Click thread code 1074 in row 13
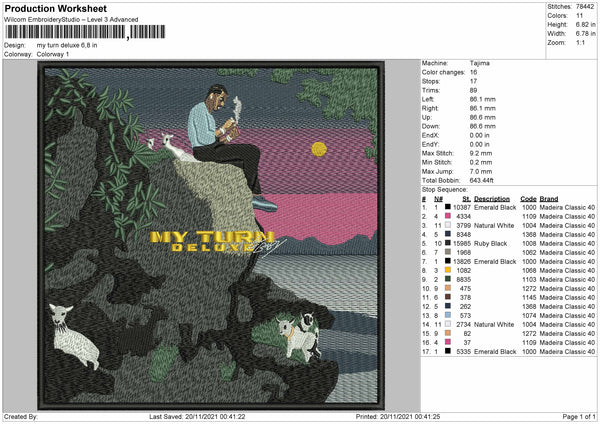The height and width of the screenshot is (424, 600). point(529,315)
